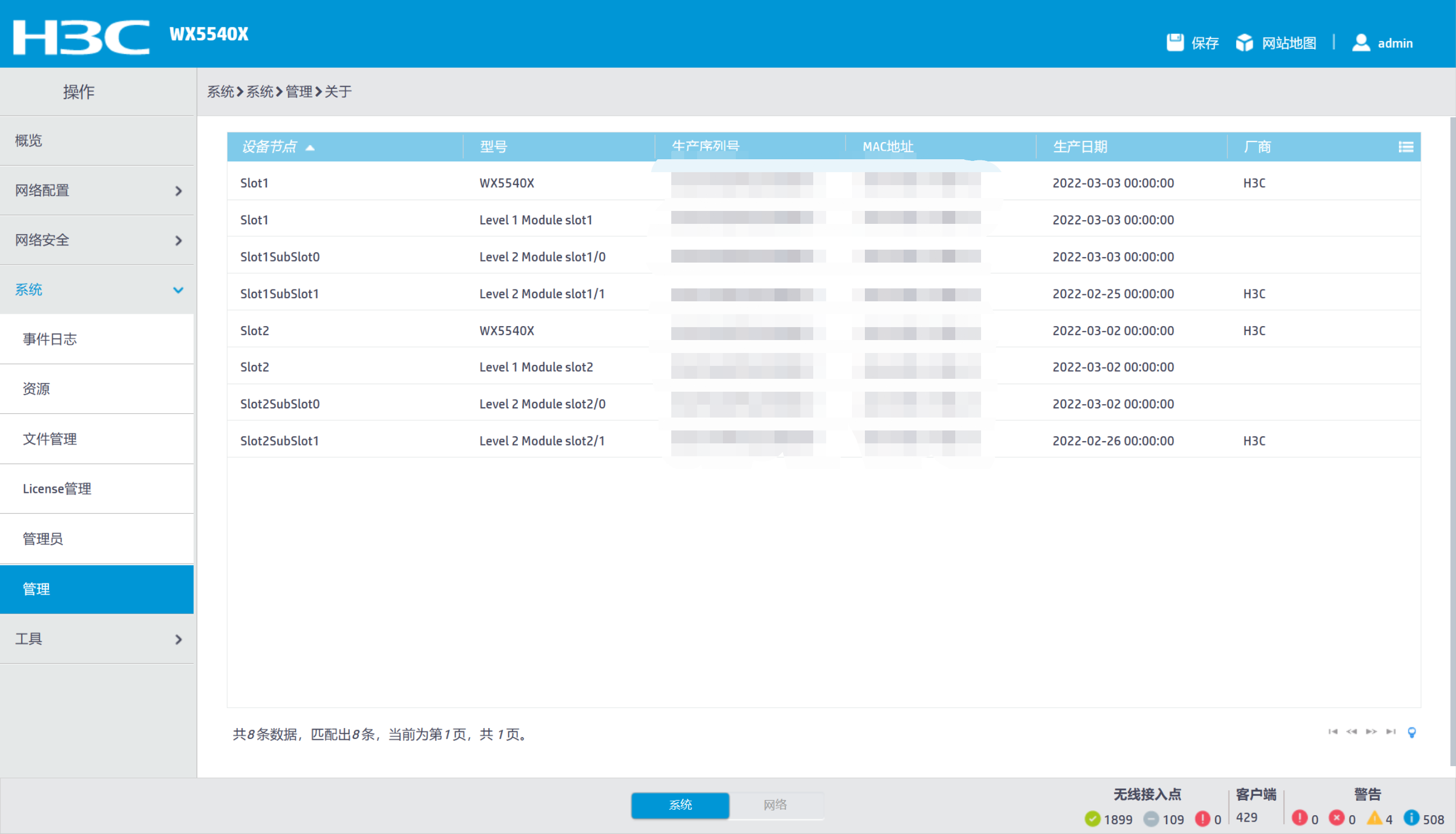Click the admin user avatar icon
This screenshot has height=834, width=1456.
[x=1360, y=43]
